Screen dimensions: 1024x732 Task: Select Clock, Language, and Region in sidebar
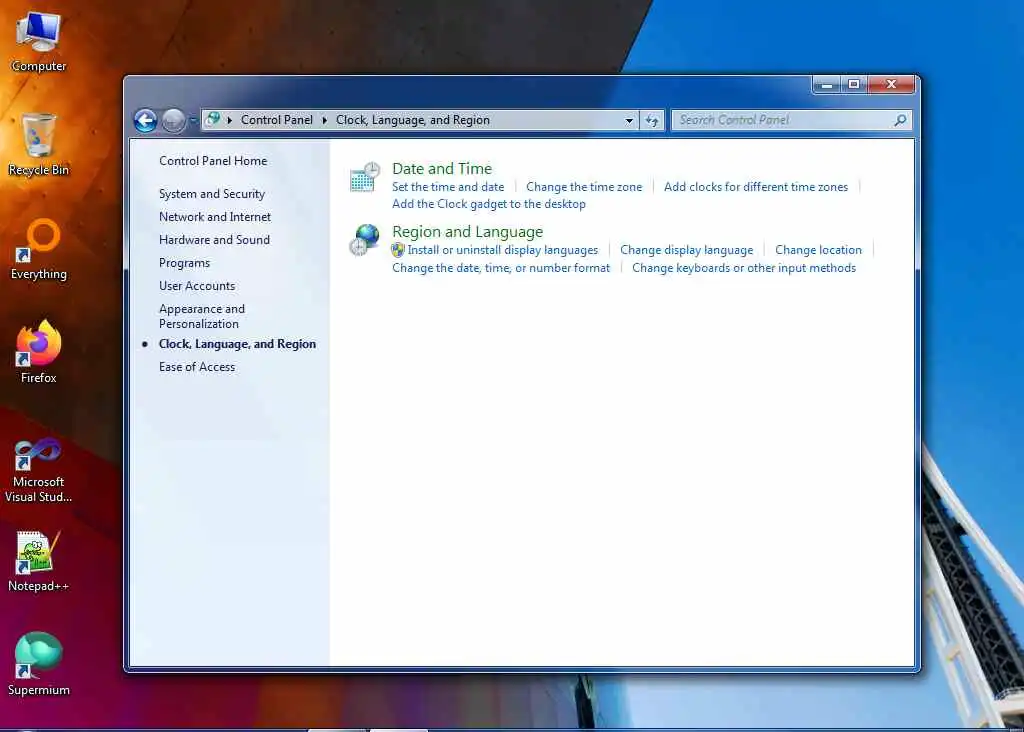(x=237, y=344)
